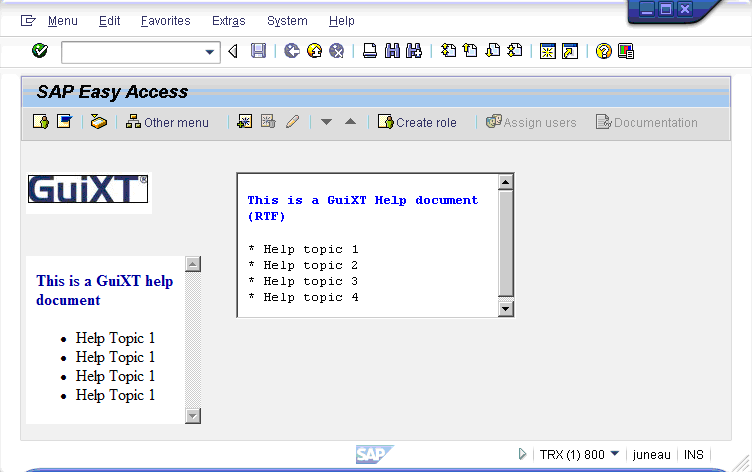Click the Move Favorites Up arrow
This screenshot has height=472, width=752.
pos(351,122)
